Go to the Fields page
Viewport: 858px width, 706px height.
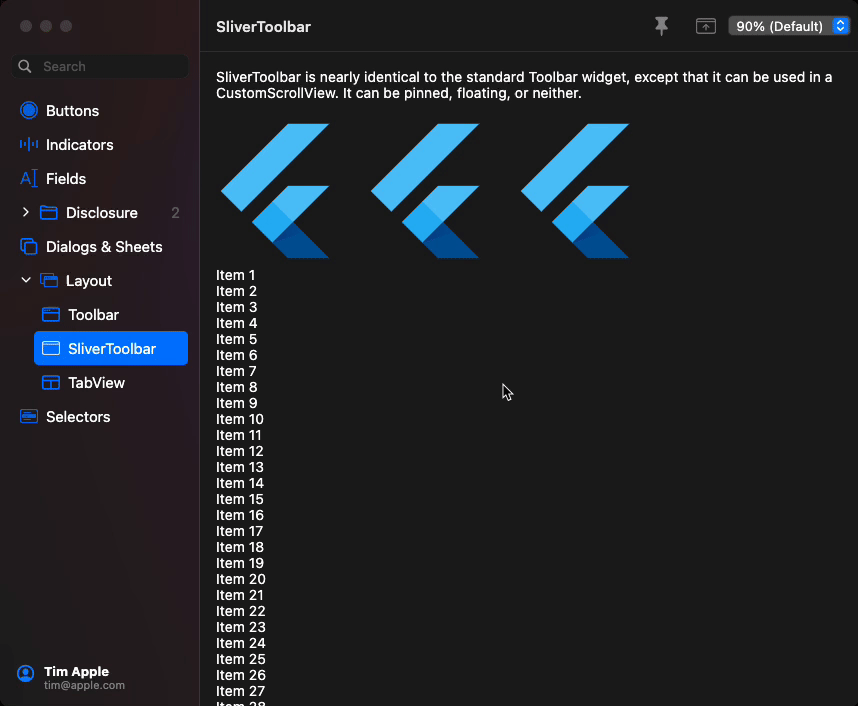[66, 178]
